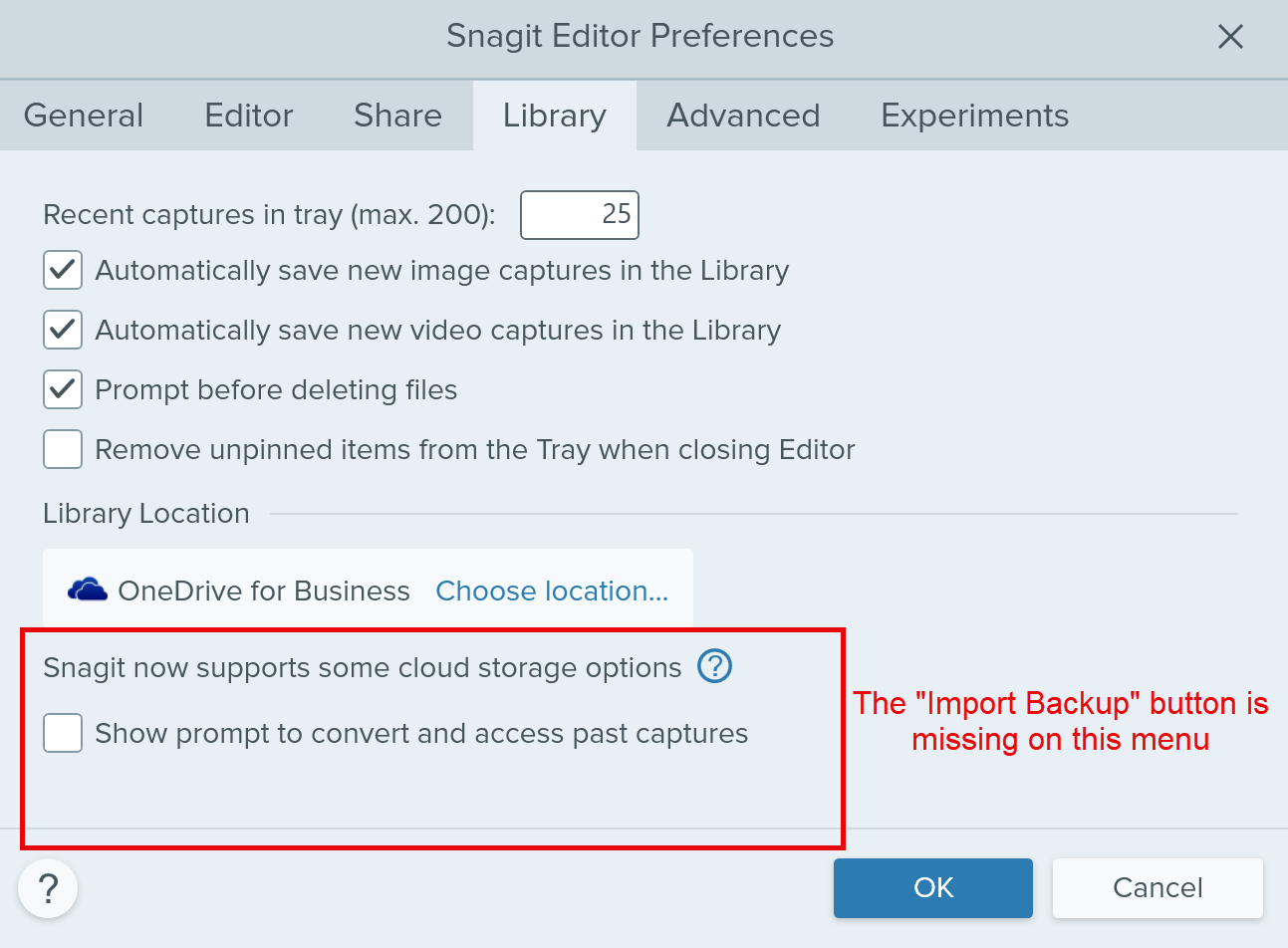Open the Experiments tab
Viewport: 1288px width, 948px height.
tap(974, 116)
